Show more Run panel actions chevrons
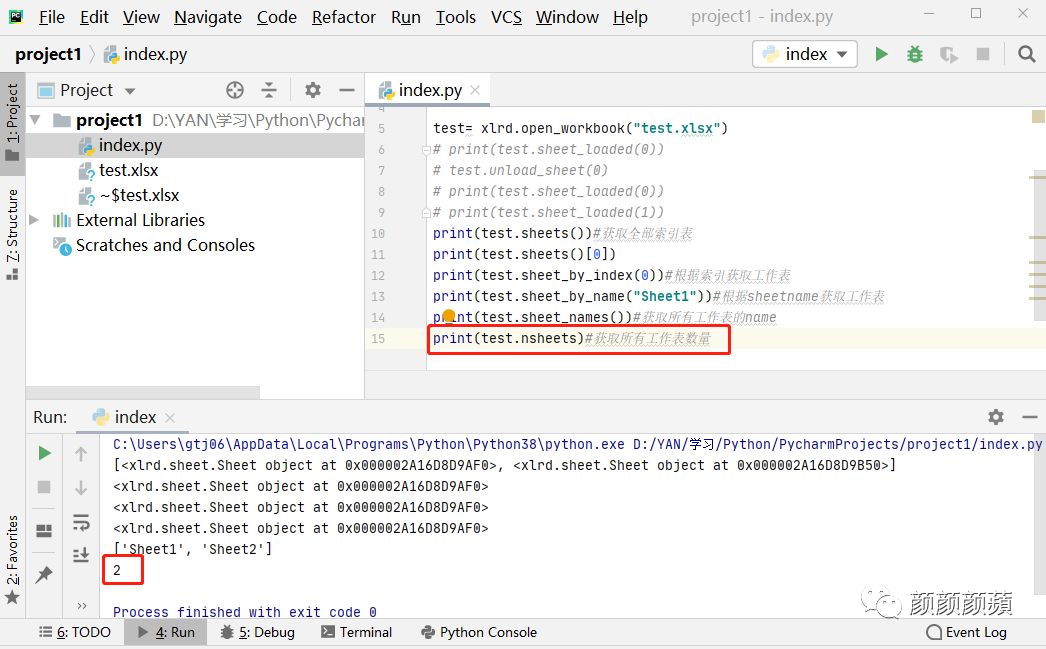The height and width of the screenshot is (649, 1046). click(81, 606)
